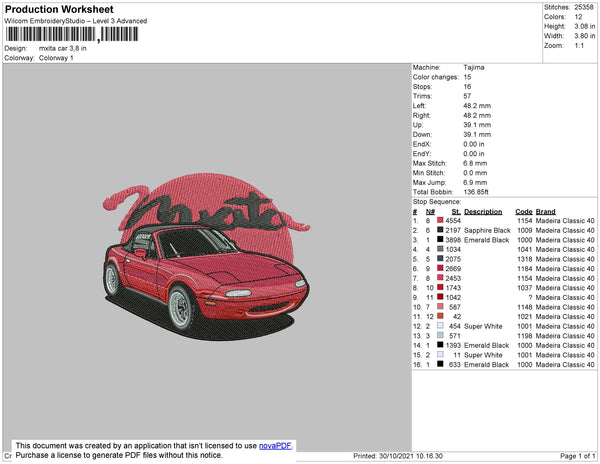Click the Brand column header
Viewport: 600px width, 464px height.
click(546, 212)
